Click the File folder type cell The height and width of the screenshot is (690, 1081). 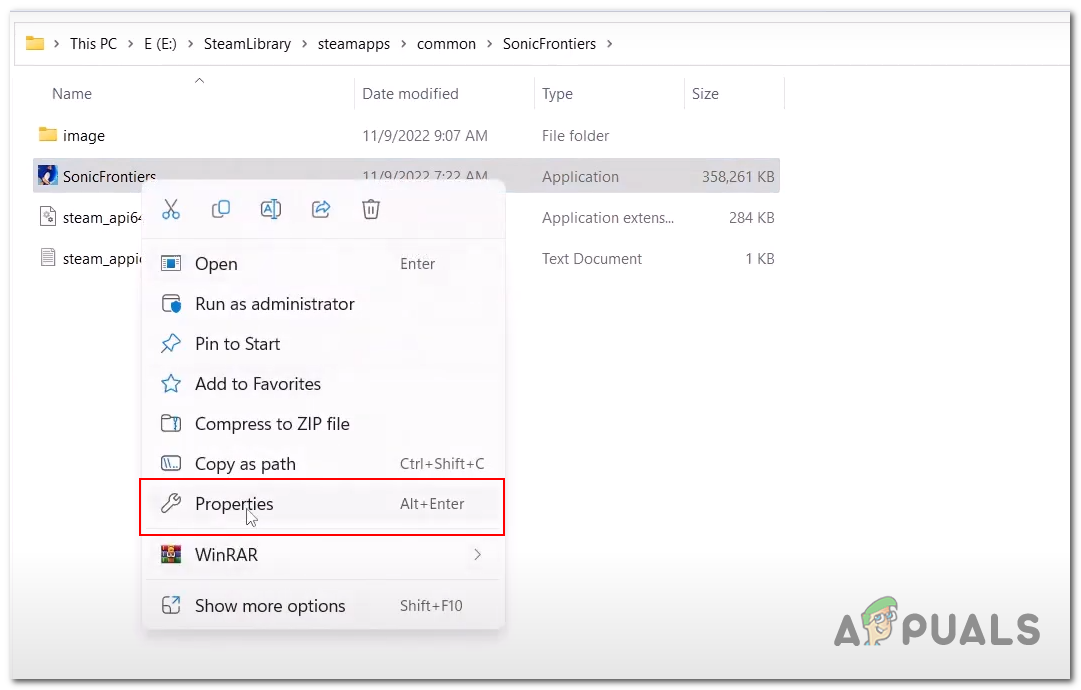575,136
